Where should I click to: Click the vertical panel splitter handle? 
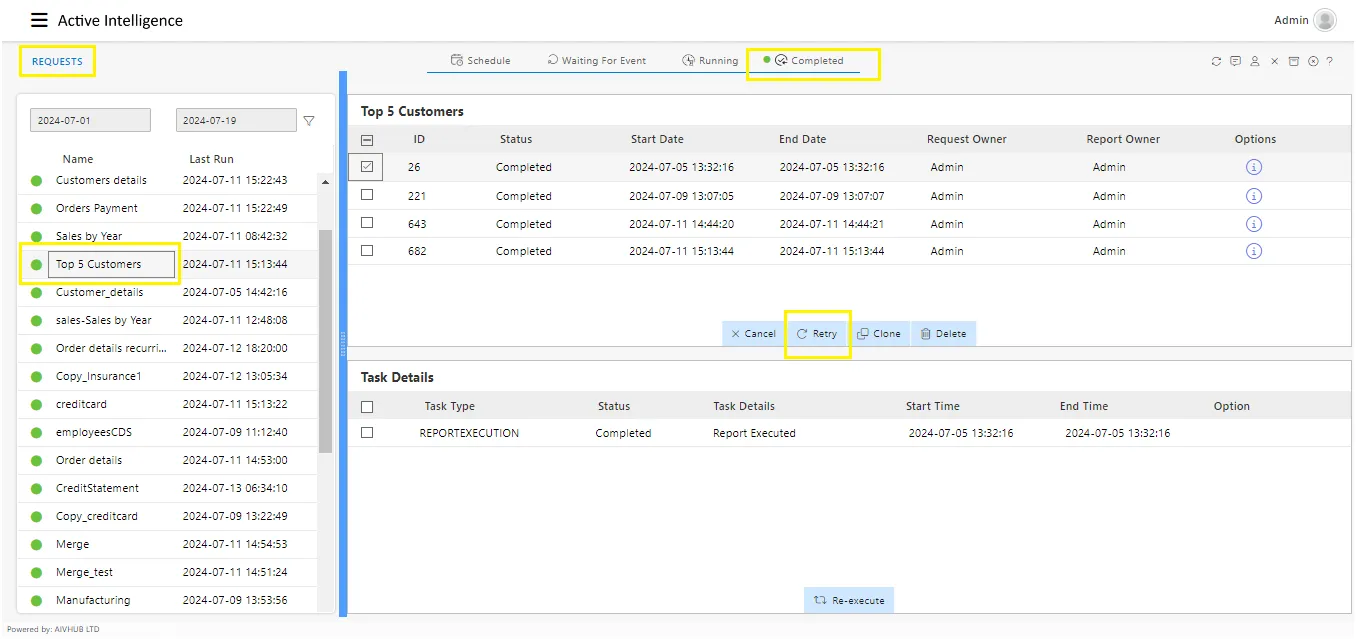coord(343,343)
